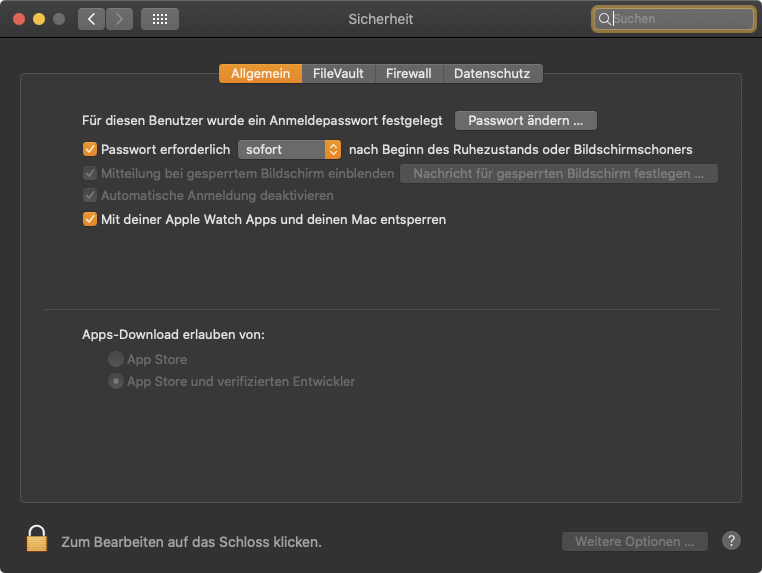Viewport: 762px width, 573px height.
Task: Open help with the question mark button
Action: pos(731,541)
